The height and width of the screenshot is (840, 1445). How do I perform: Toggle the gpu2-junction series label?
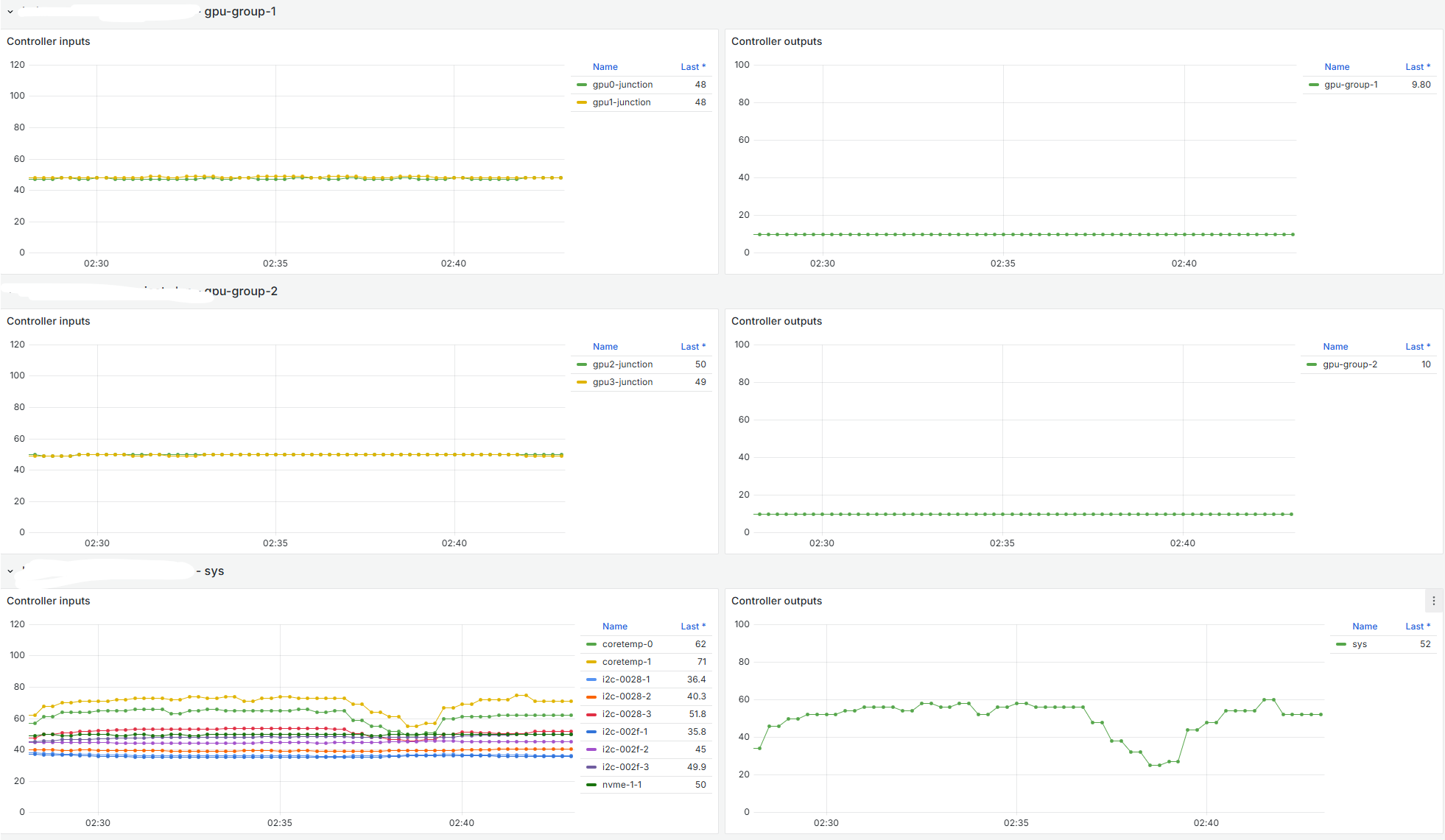[622, 364]
